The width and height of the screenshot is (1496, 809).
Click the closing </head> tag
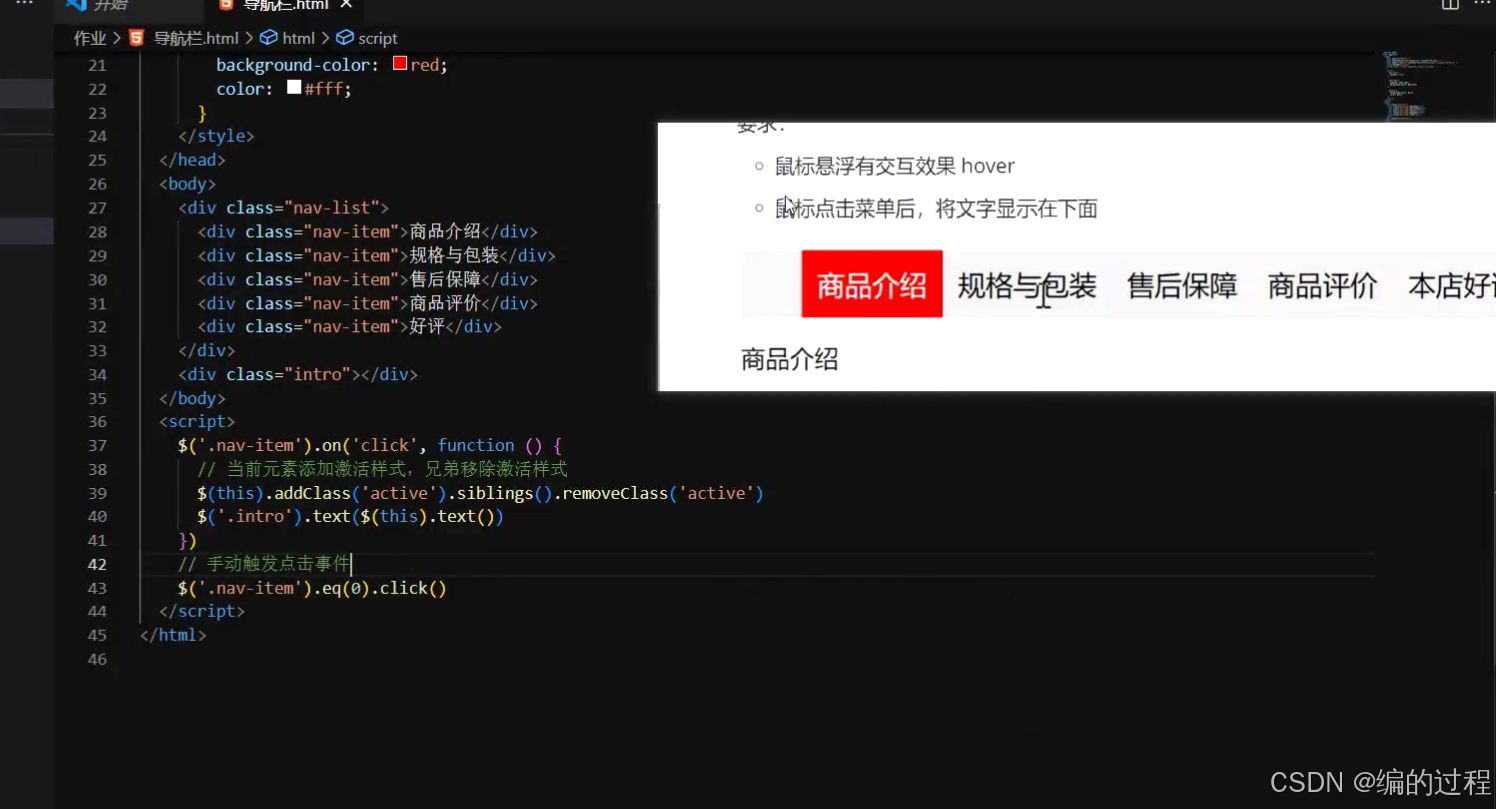click(x=192, y=160)
